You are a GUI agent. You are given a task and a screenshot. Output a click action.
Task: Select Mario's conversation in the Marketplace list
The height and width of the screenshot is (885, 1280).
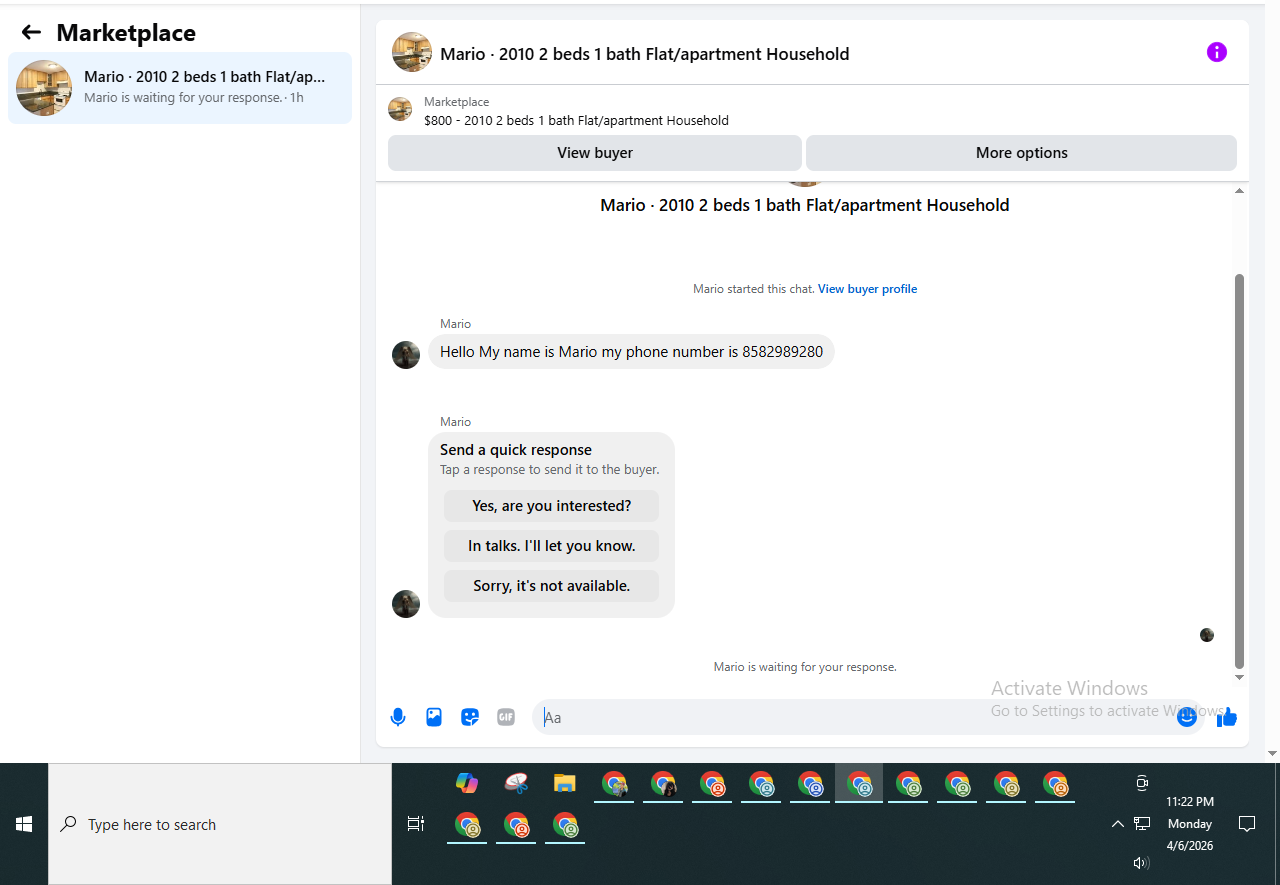tap(180, 88)
